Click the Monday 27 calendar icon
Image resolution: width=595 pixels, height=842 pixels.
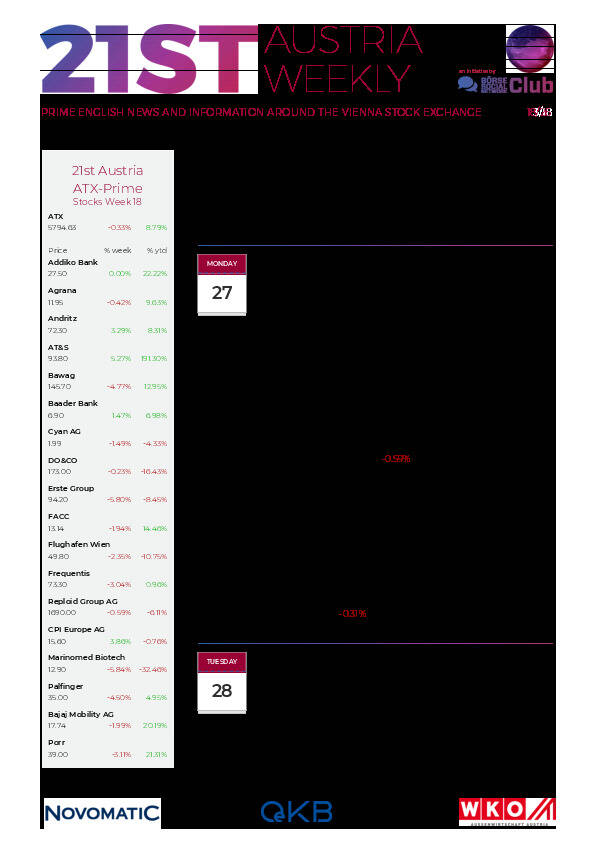222,285
